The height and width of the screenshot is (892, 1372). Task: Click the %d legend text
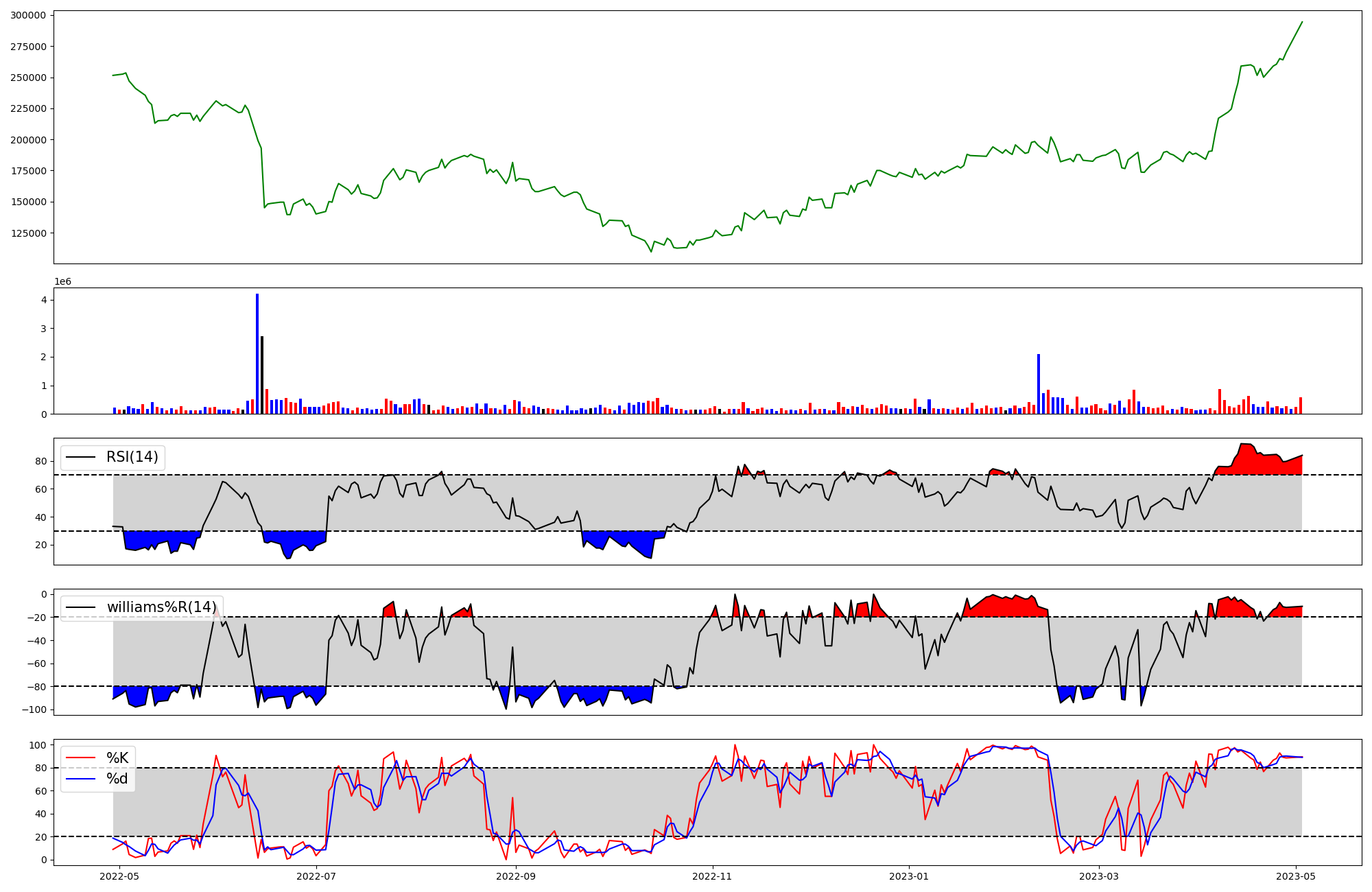117,779
